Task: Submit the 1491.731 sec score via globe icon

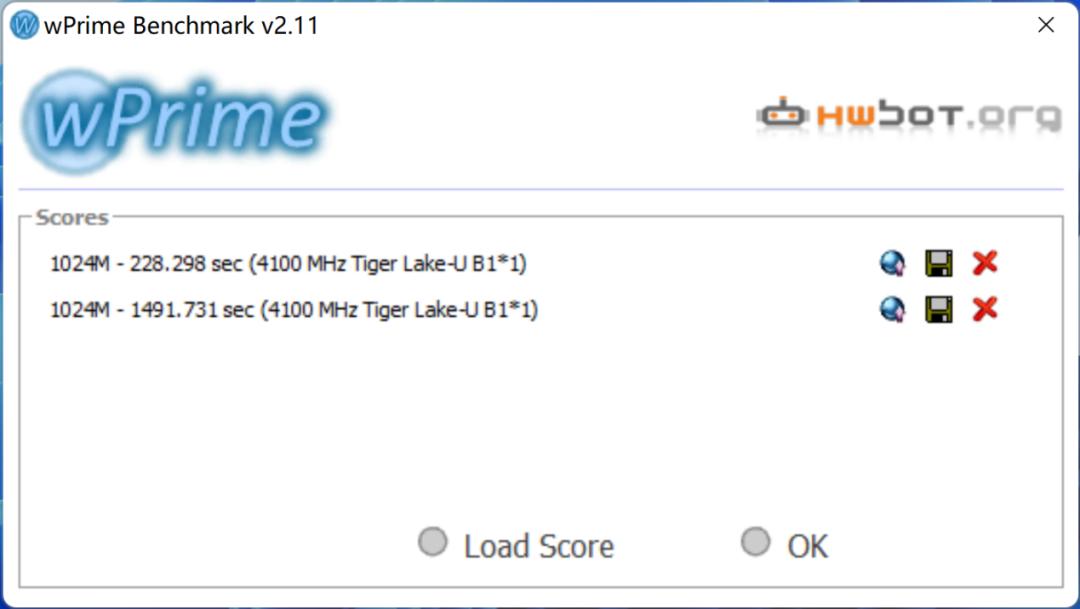Action: click(x=893, y=309)
